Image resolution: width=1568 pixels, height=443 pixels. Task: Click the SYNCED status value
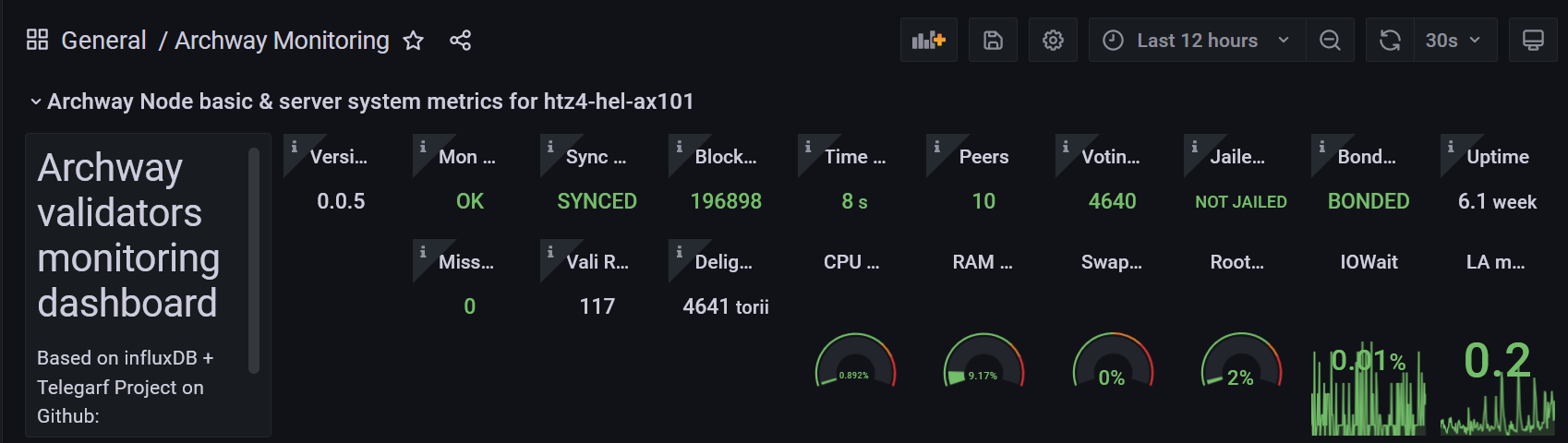pos(597,201)
